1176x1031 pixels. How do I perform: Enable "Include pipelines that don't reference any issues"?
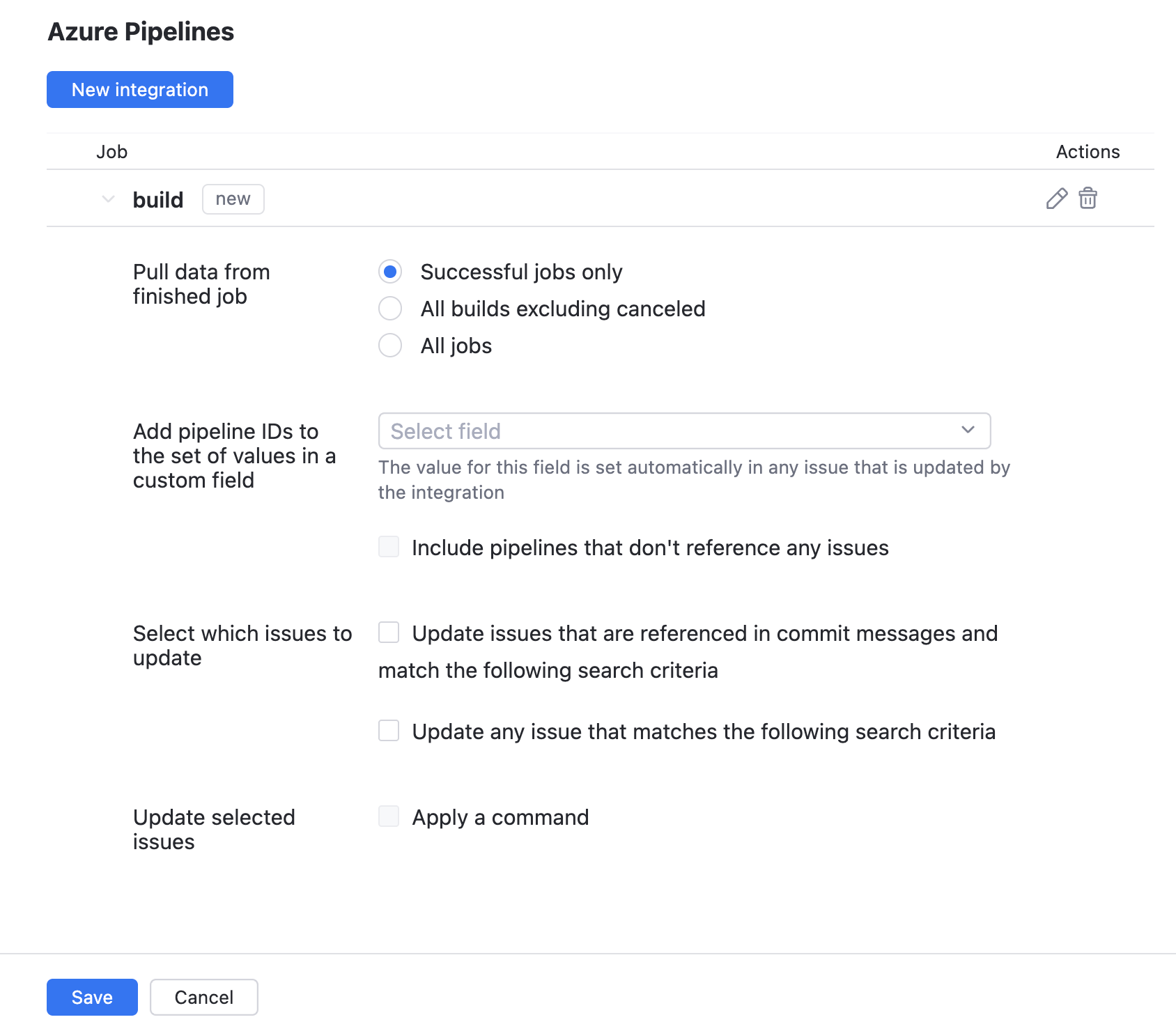(x=388, y=547)
